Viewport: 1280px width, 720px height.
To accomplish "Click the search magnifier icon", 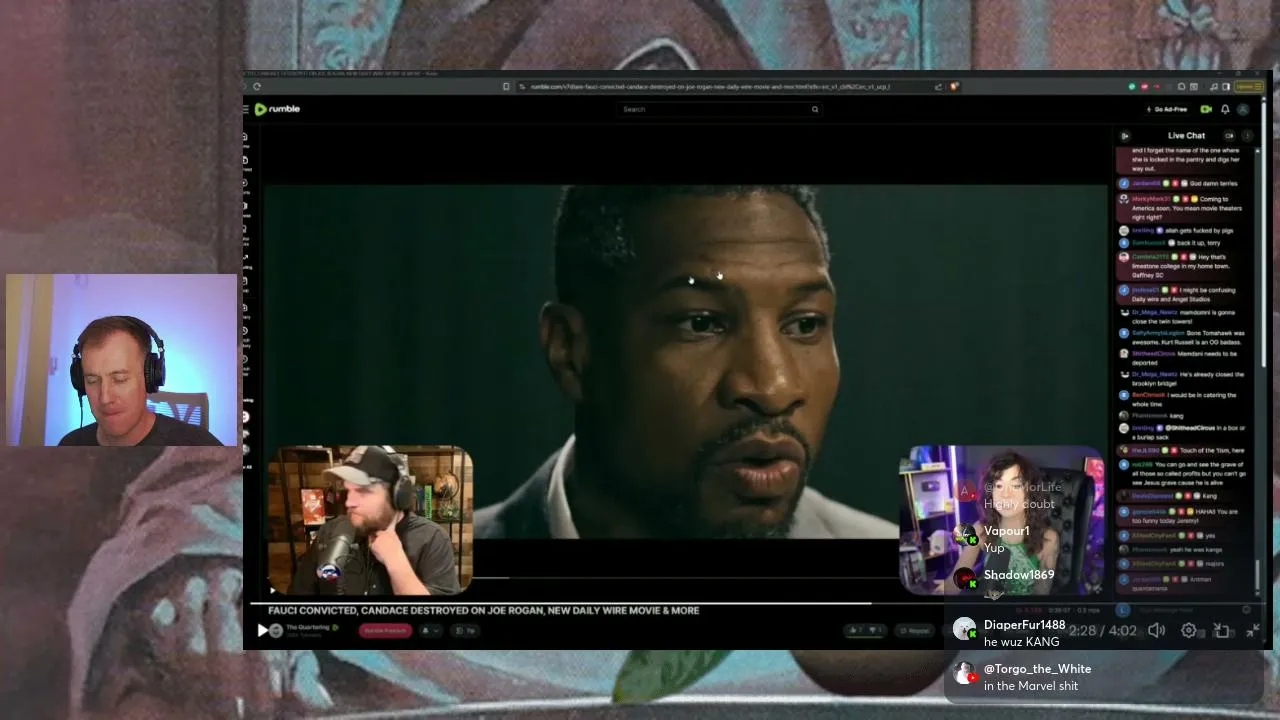I will [815, 109].
